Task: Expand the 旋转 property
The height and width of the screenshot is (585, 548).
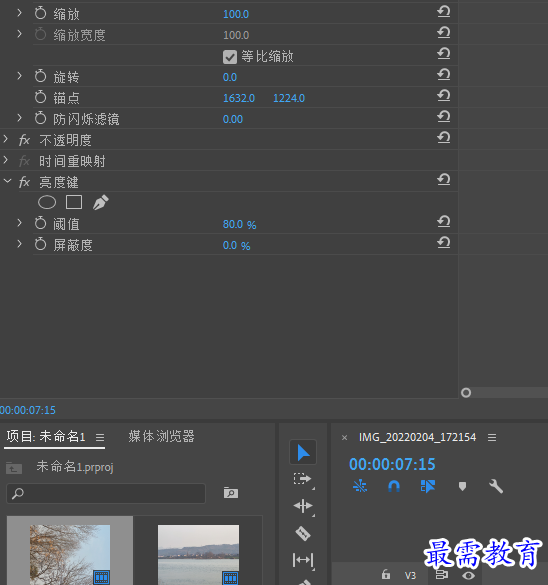Action: 19,76
